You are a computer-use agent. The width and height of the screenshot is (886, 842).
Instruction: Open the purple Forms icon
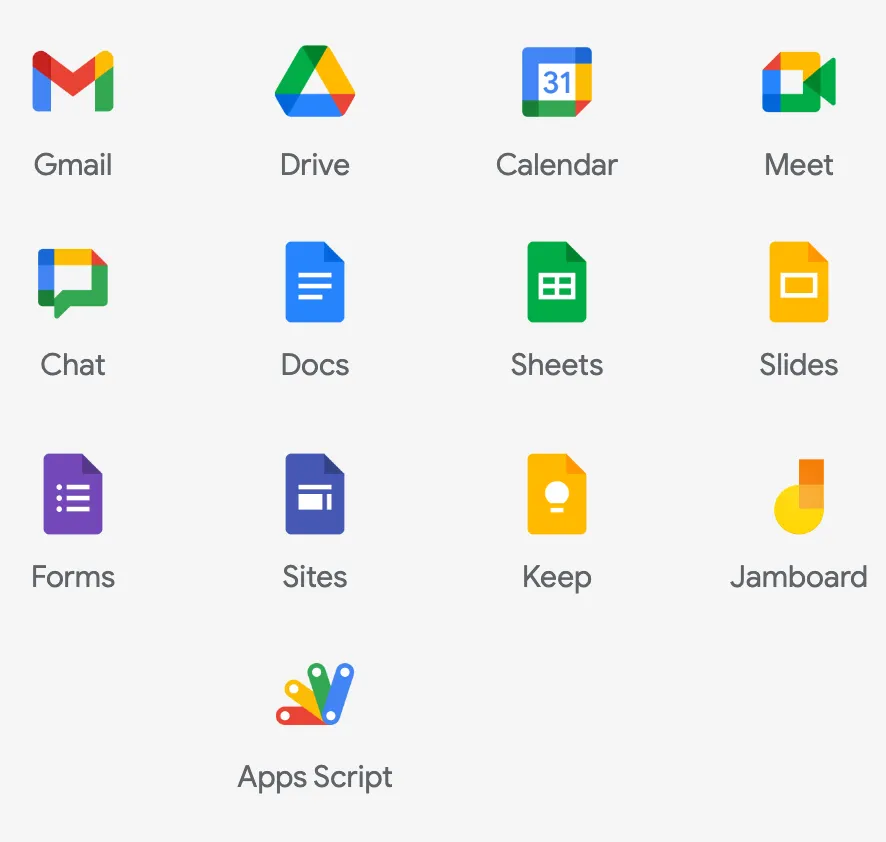tap(73, 494)
